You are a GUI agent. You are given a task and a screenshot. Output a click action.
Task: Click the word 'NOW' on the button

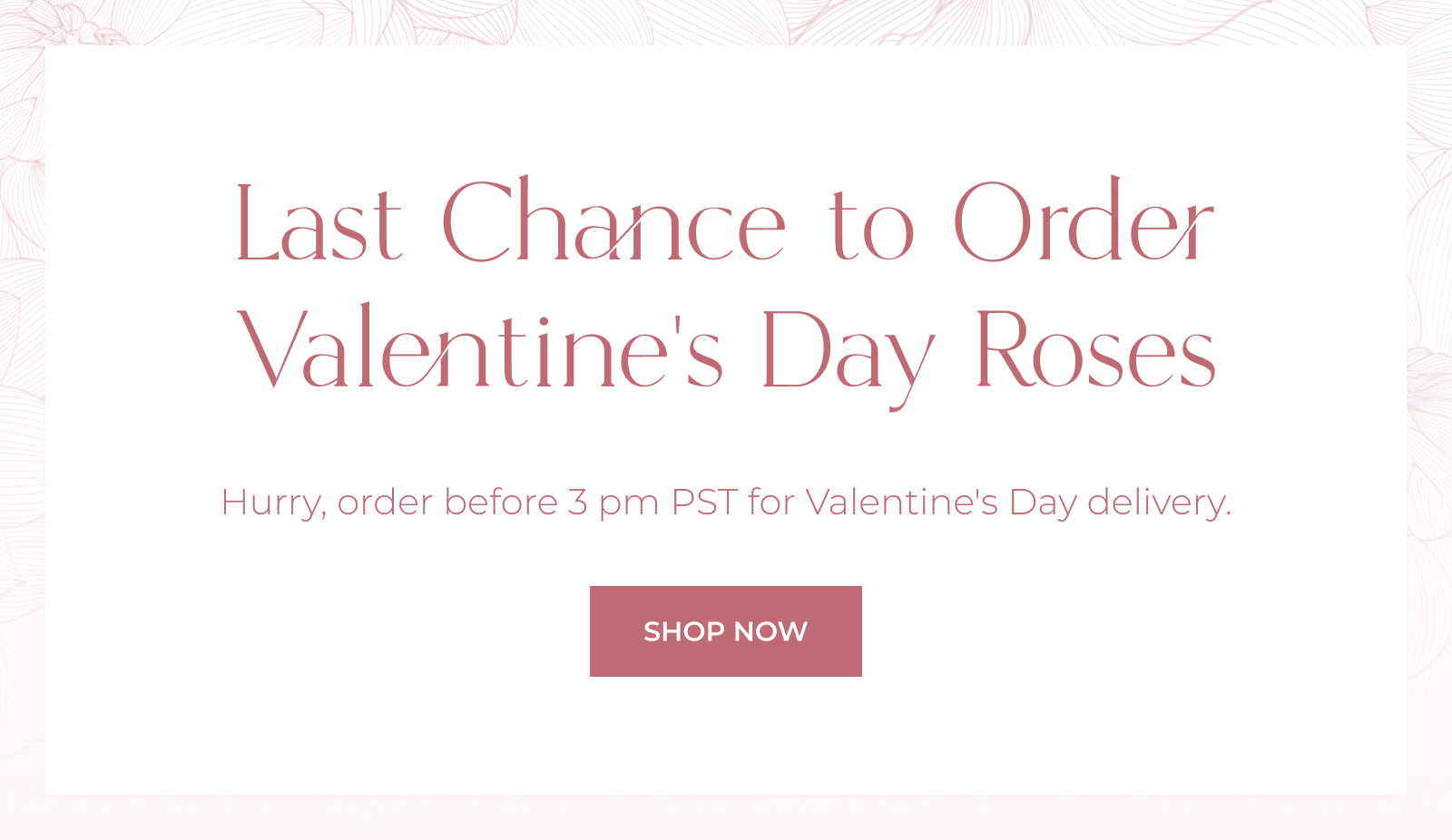[770, 631]
